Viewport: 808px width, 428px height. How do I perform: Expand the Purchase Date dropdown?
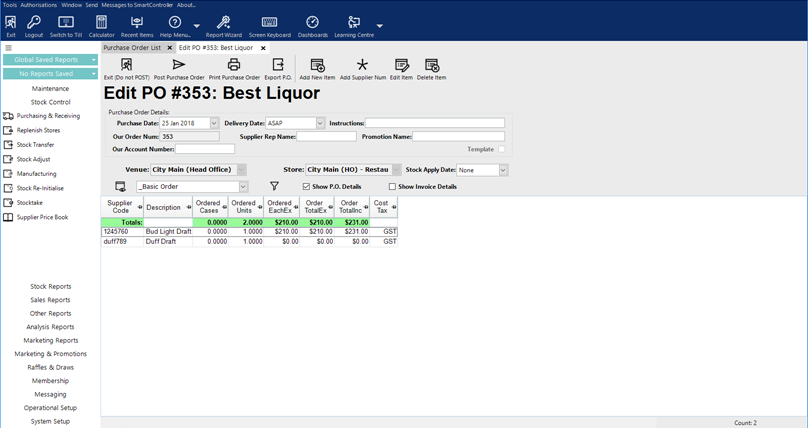(x=214, y=123)
